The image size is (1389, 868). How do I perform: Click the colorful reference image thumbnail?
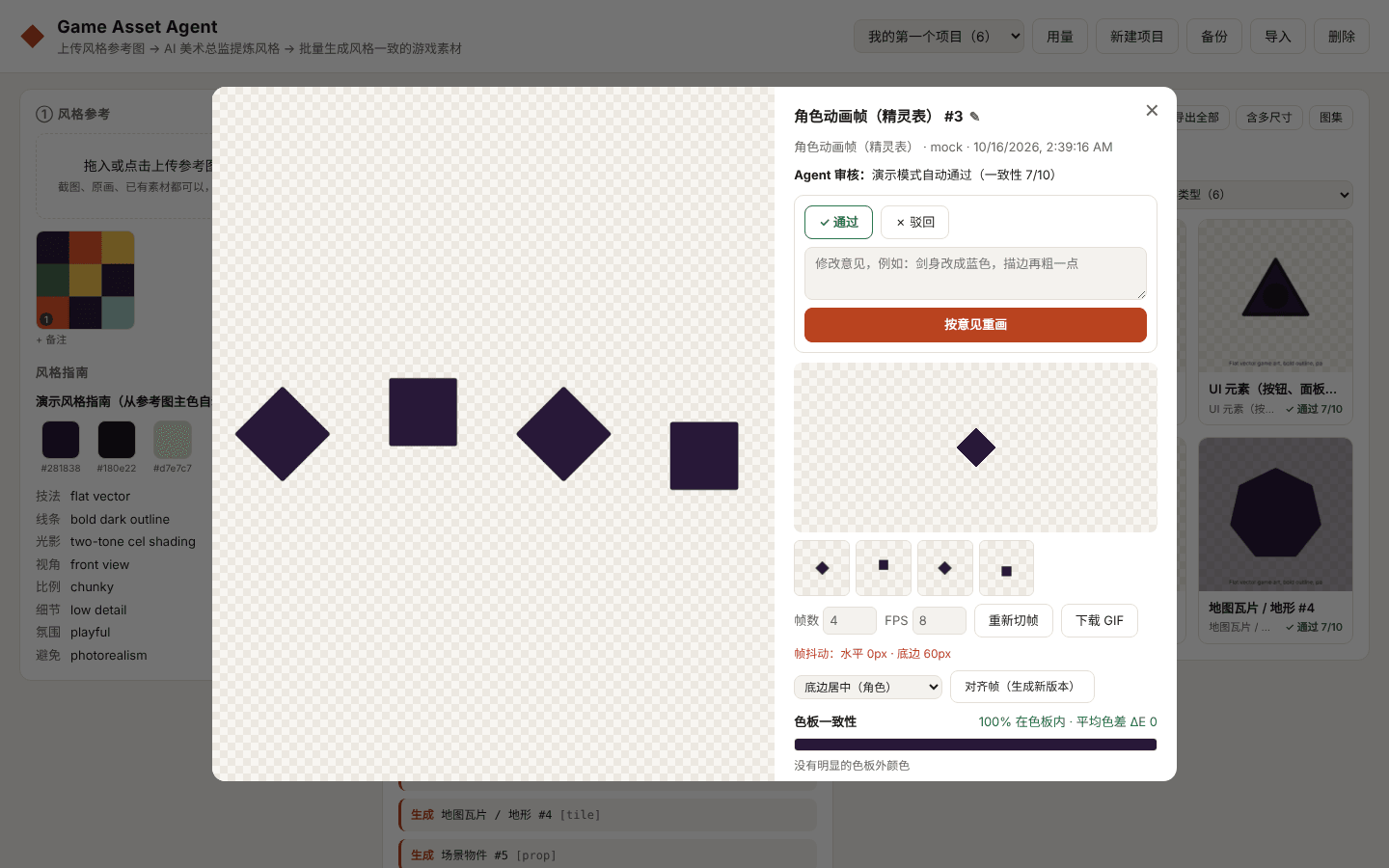coord(85,280)
